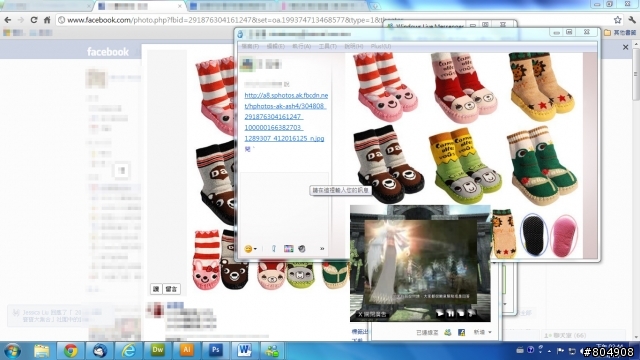This screenshot has width=640, height=360.
Task: Open the 說明(H) menu in chat window
Action: point(353,47)
